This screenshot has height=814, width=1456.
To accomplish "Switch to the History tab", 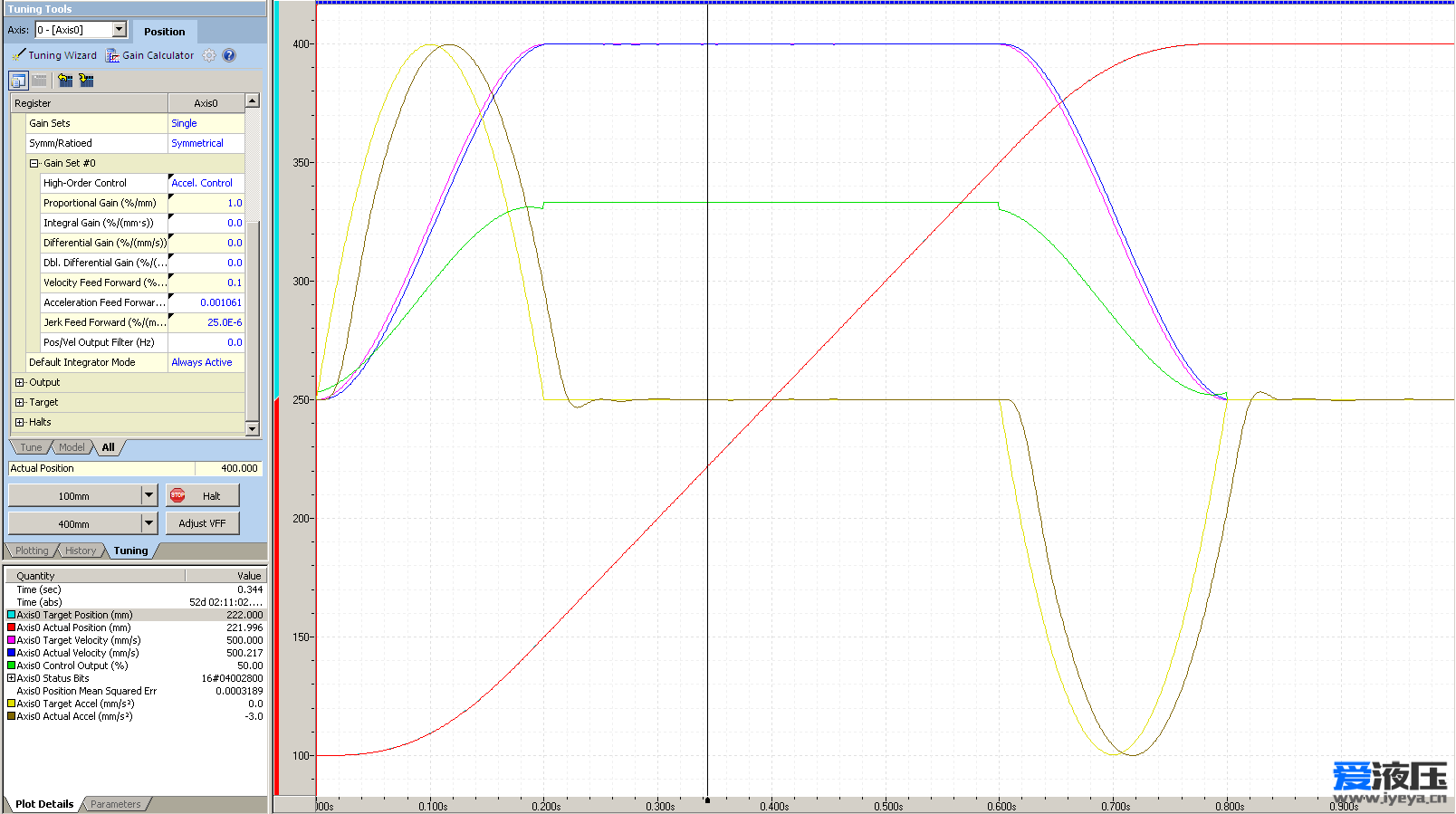I will (x=81, y=551).
